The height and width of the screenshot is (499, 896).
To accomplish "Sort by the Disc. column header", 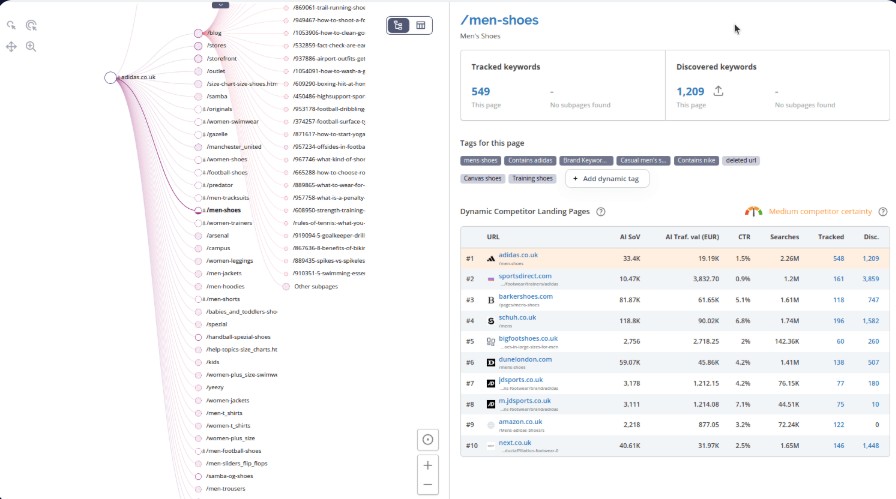I will pyautogui.click(x=871, y=237).
